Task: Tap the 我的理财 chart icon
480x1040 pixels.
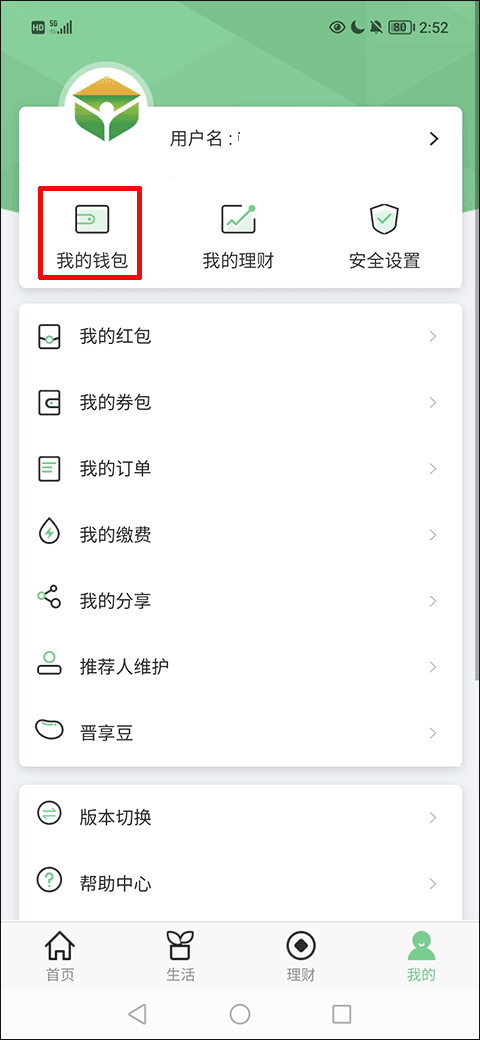Action: (x=238, y=219)
